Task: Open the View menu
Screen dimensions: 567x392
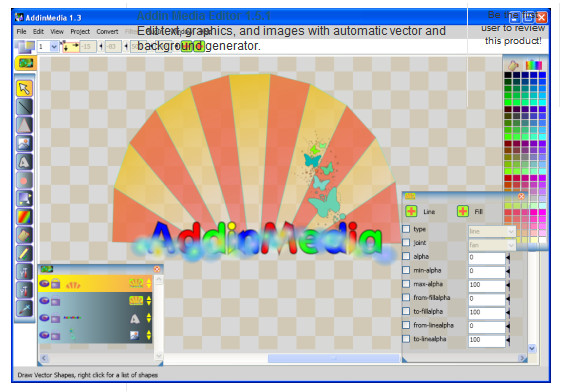Action: point(57,31)
